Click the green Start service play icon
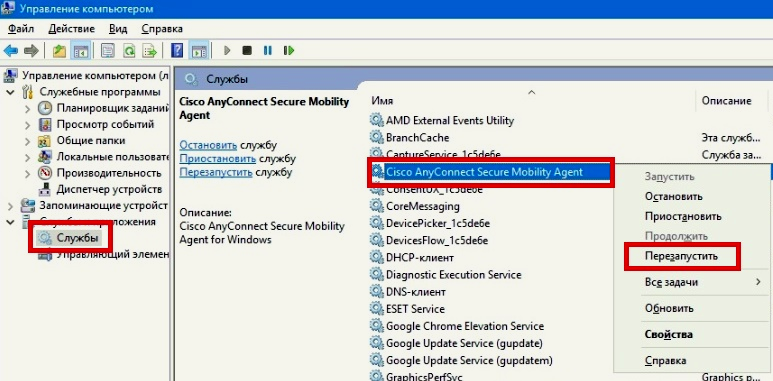This screenshot has width=773, height=381. pos(227,50)
